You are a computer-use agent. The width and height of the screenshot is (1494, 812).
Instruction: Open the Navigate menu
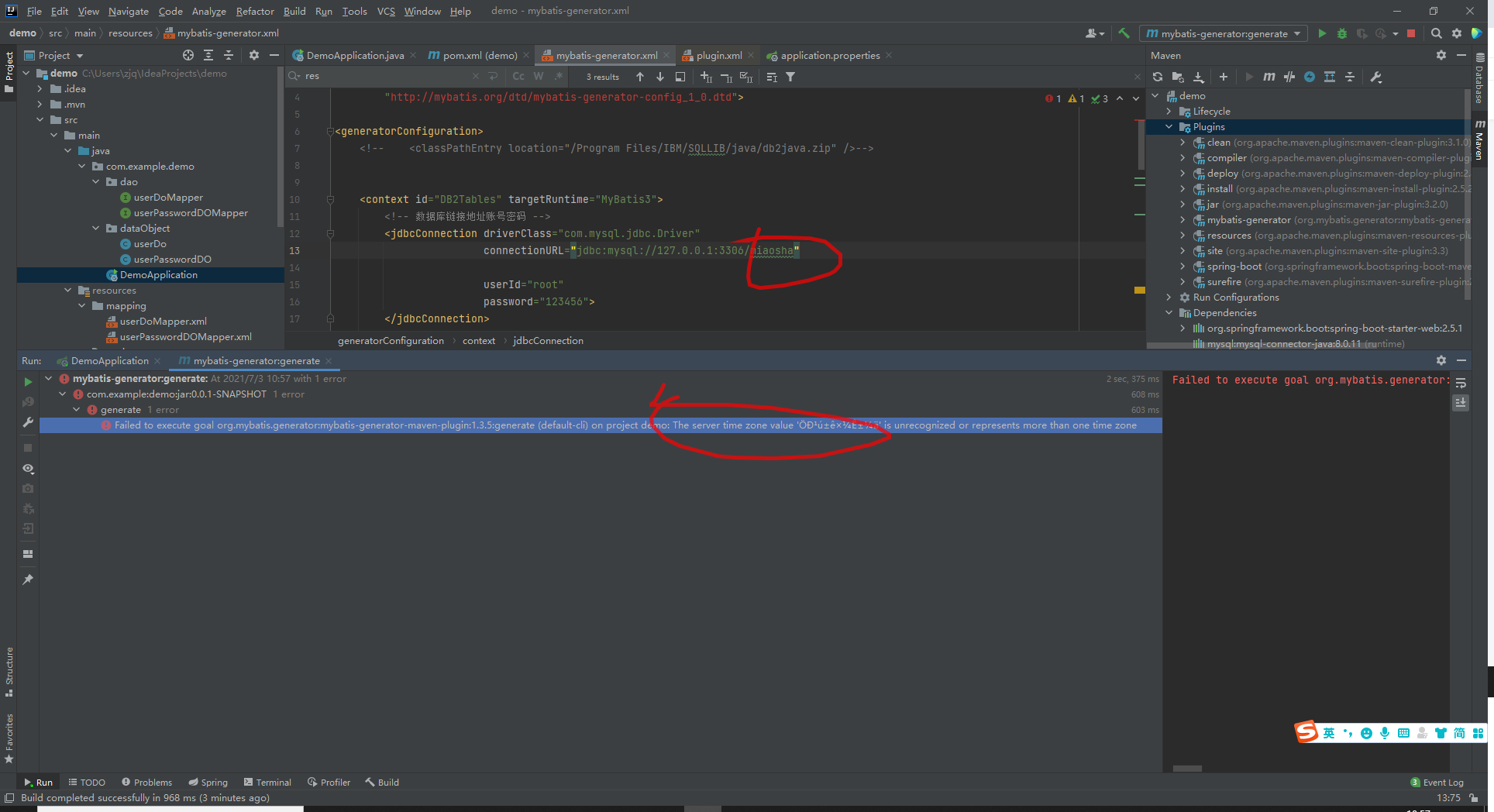tap(128, 11)
